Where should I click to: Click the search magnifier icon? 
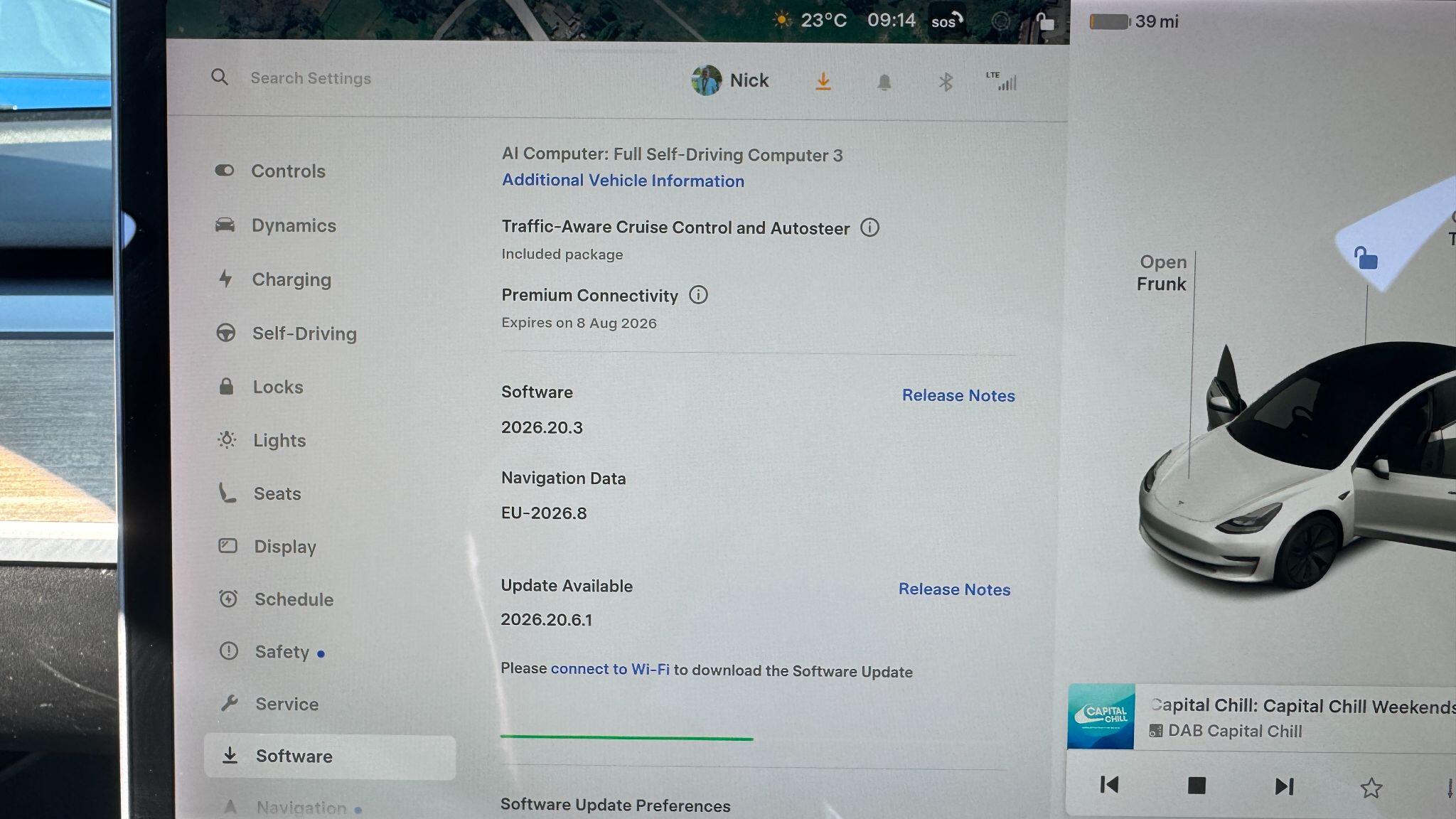point(220,77)
